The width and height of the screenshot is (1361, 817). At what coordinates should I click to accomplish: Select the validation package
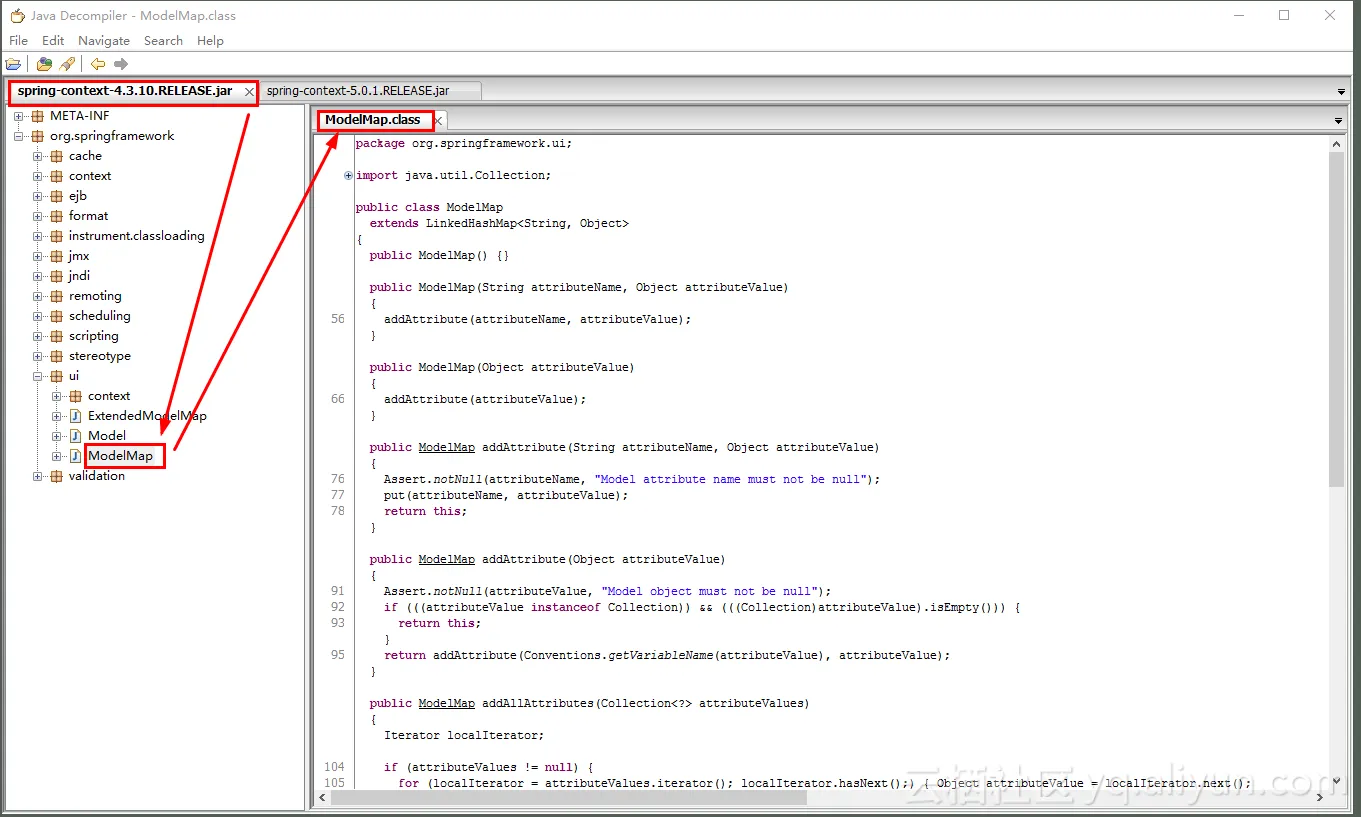pos(97,476)
